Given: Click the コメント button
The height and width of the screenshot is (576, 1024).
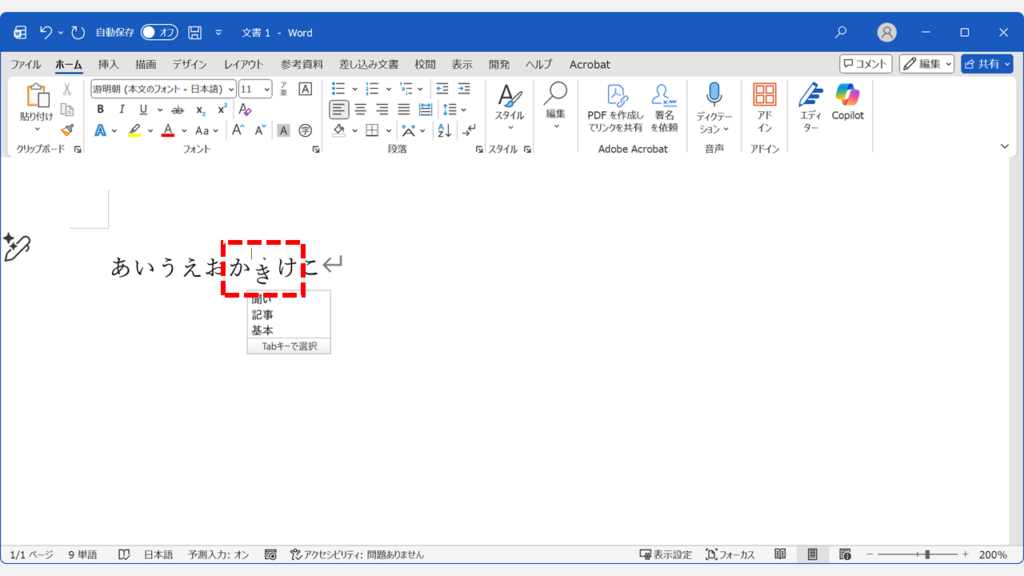Looking at the screenshot, I should tap(864, 63).
